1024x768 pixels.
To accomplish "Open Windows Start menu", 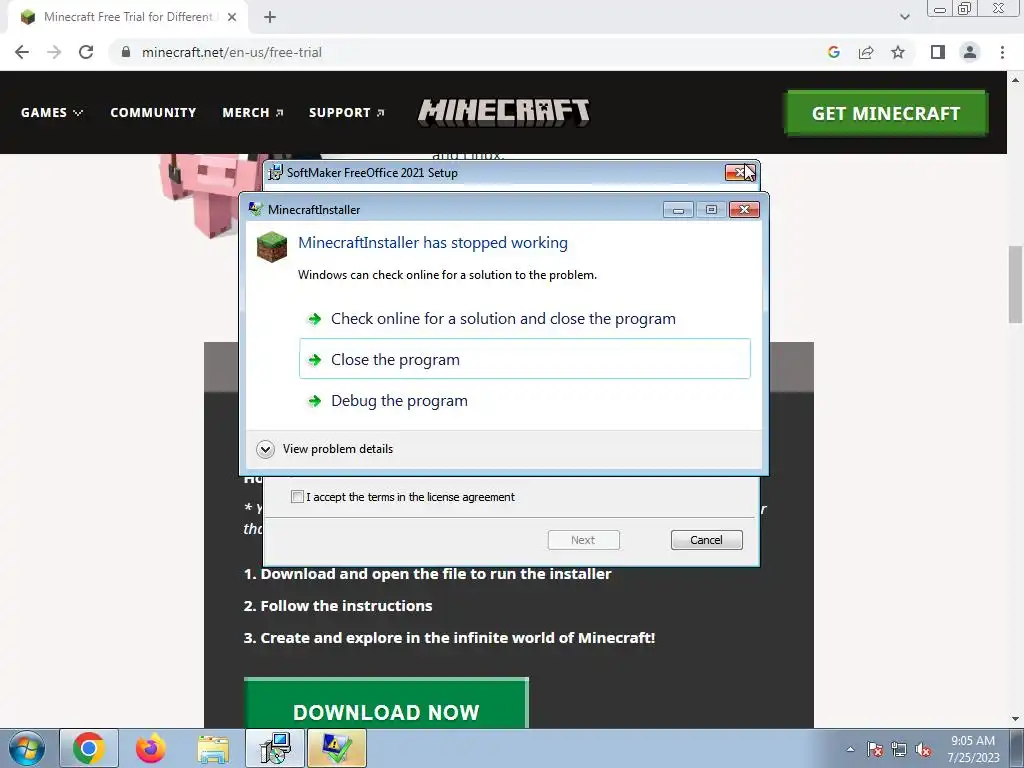I will point(27,748).
